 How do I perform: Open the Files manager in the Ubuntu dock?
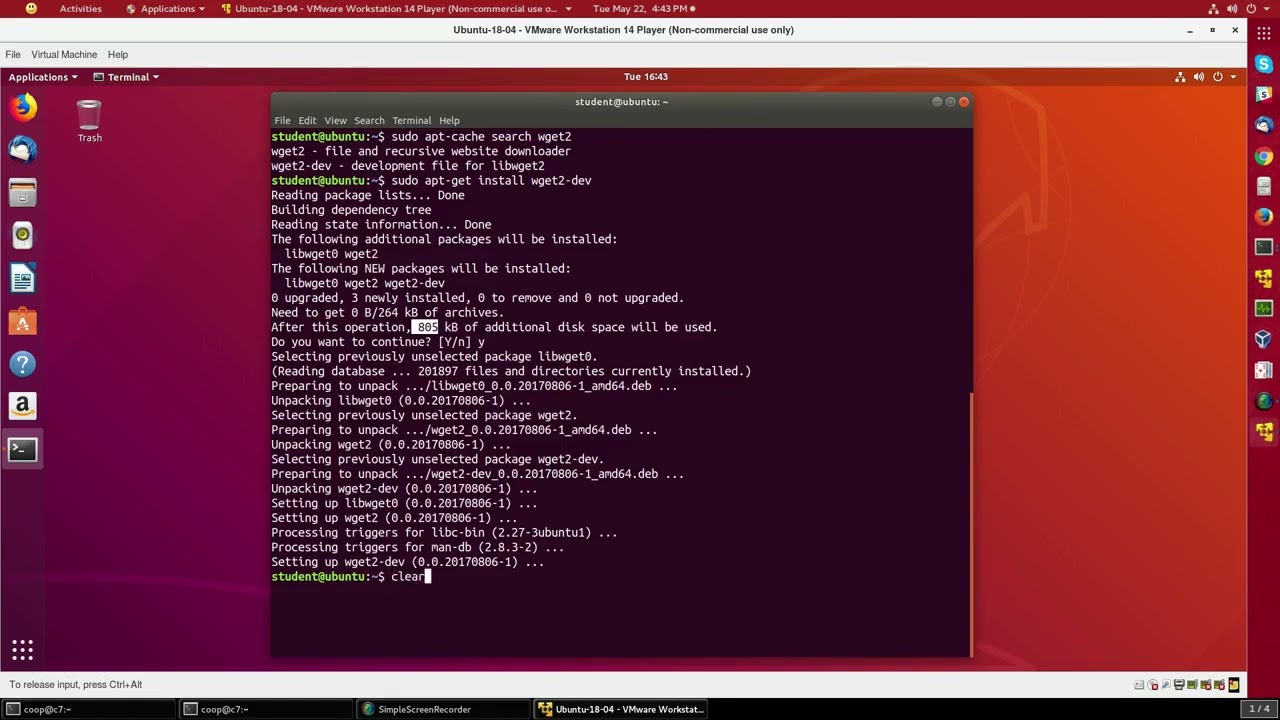click(x=22, y=192)
